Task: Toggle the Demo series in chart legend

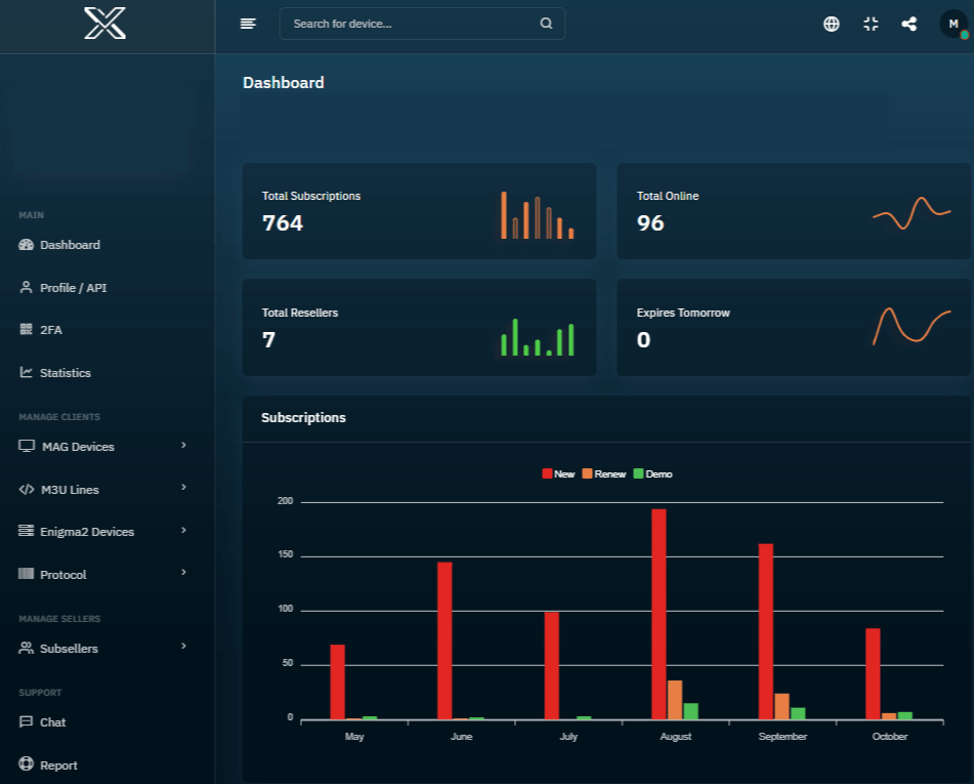Action: coord(652,473)
